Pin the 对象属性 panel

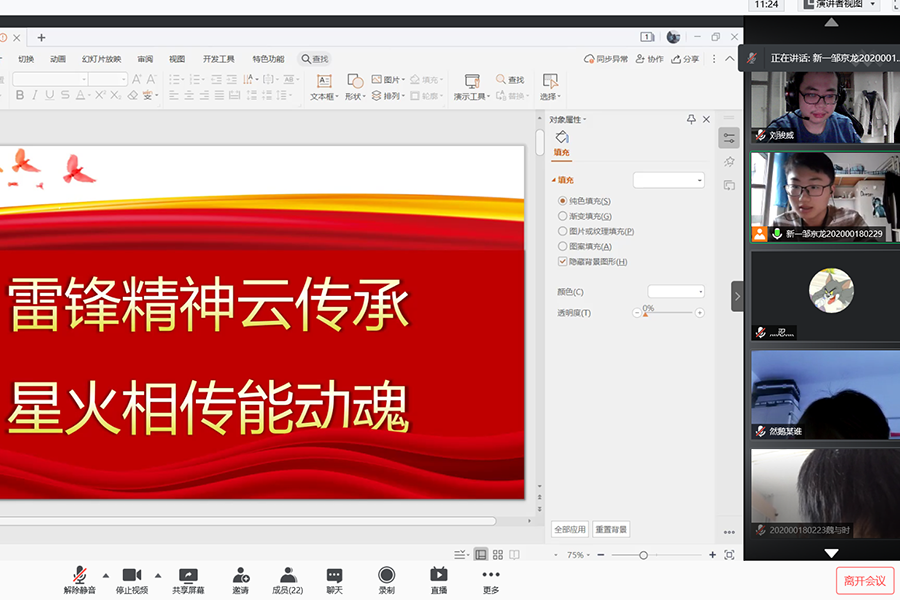pyautogui.click(x=691, y=119)
